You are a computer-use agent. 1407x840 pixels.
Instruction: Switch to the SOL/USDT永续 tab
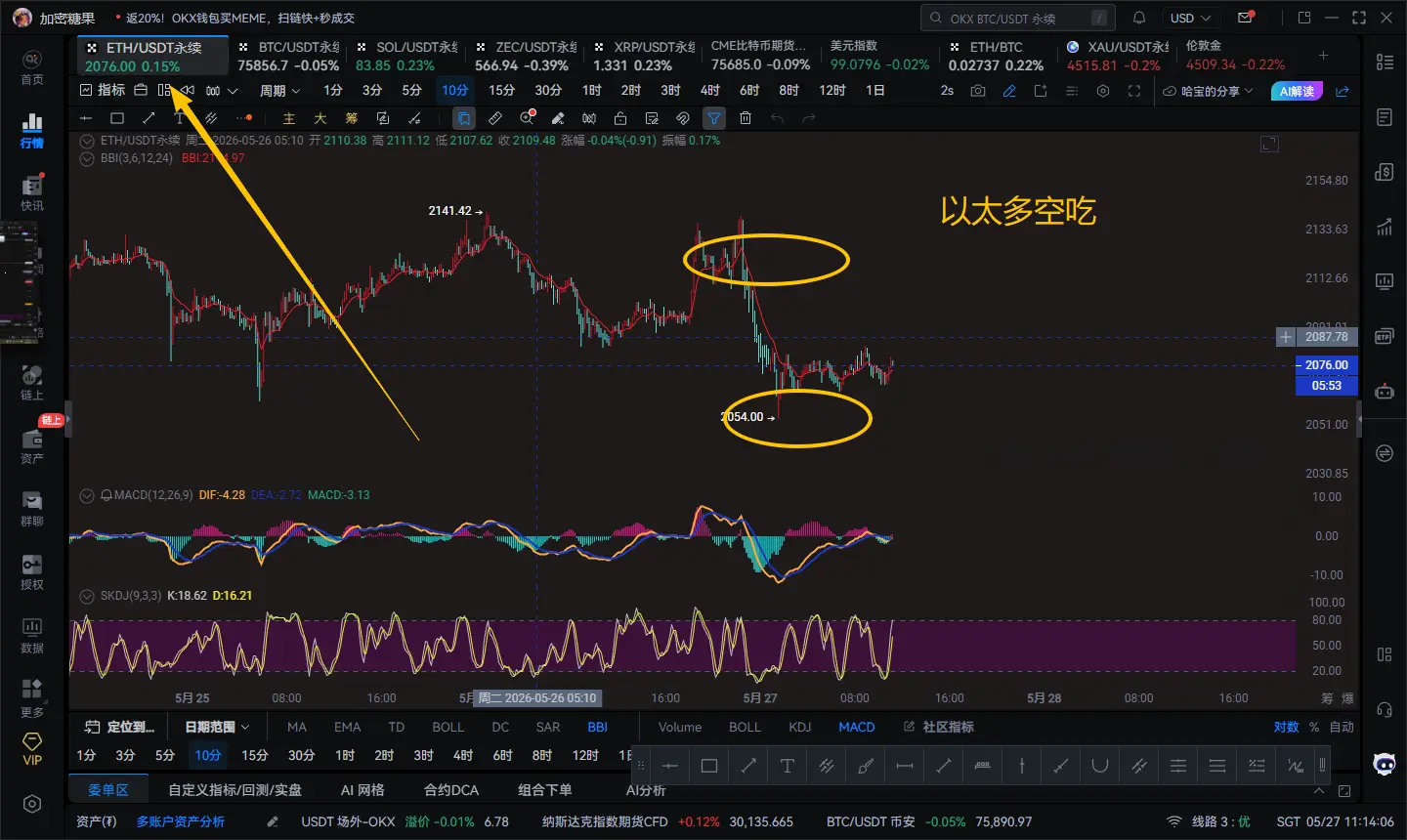[405, 56]
